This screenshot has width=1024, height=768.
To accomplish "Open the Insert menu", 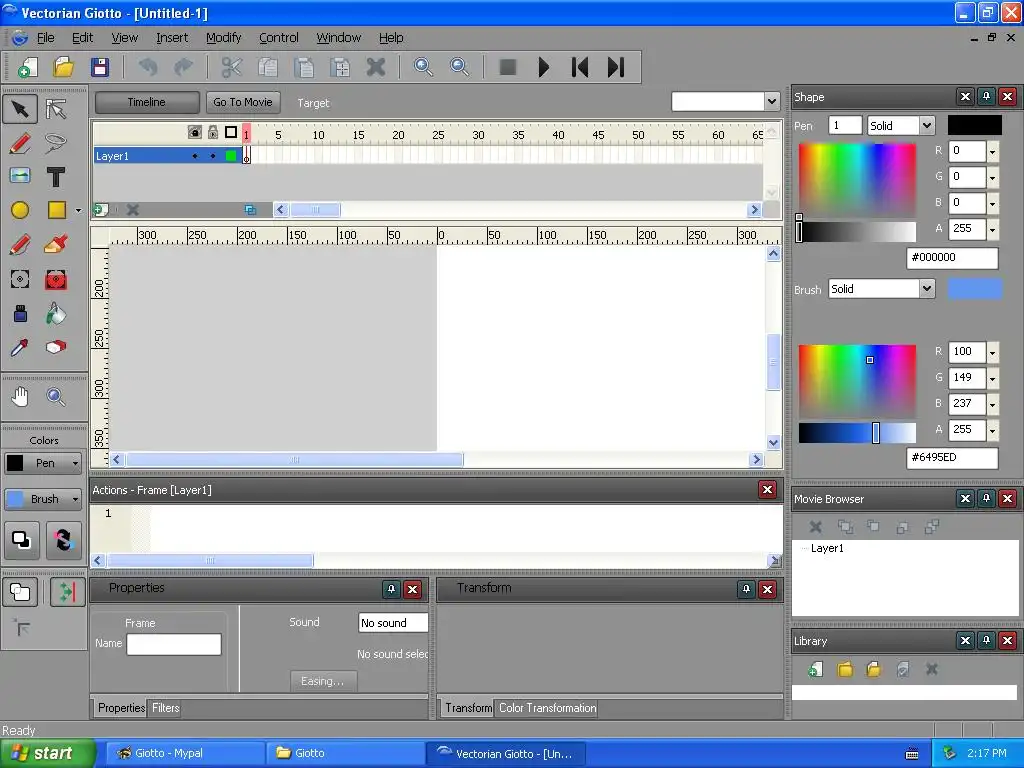I will pos(172,38).
